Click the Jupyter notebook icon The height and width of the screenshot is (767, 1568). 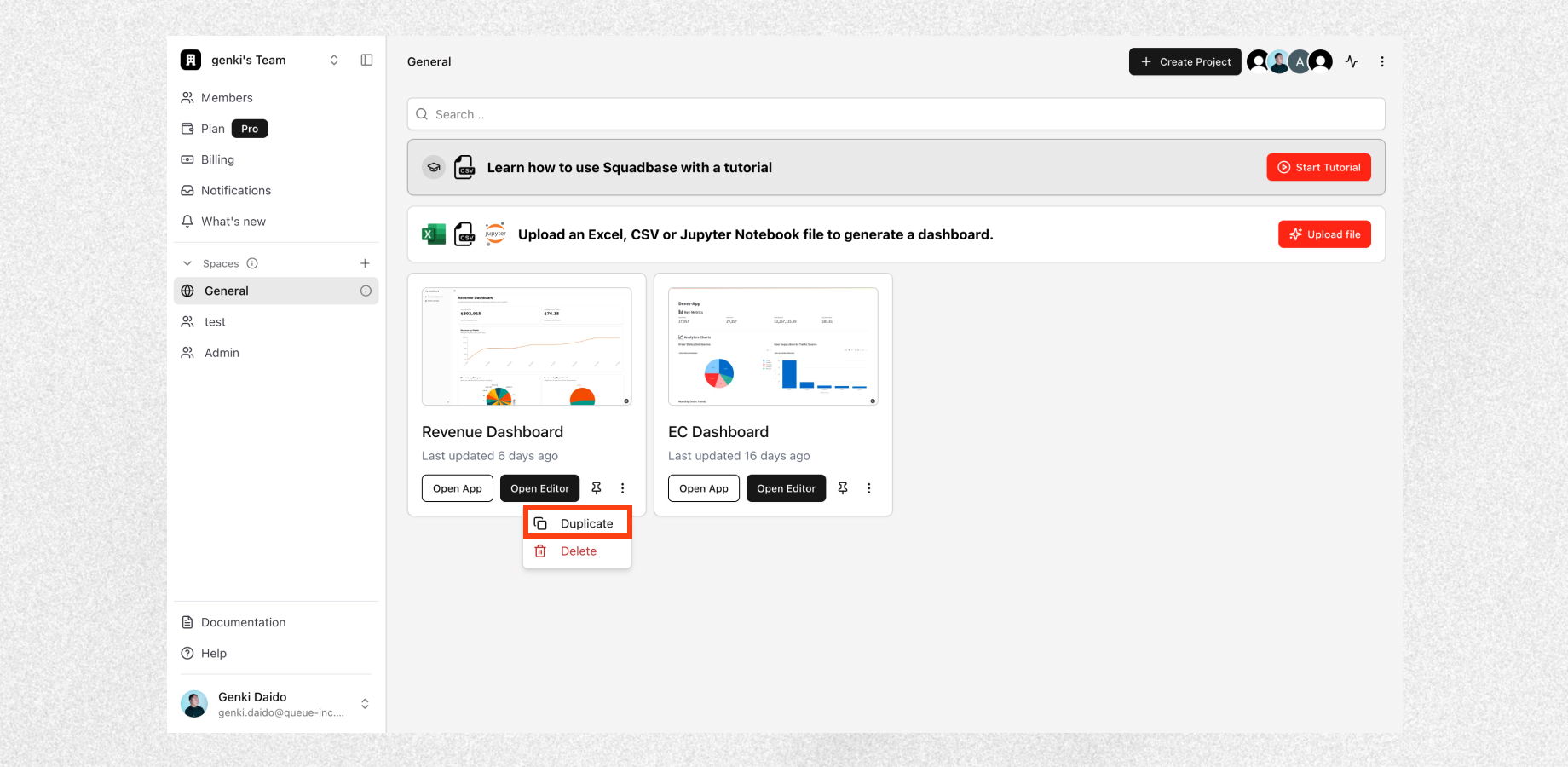click(x=495, y=234)
